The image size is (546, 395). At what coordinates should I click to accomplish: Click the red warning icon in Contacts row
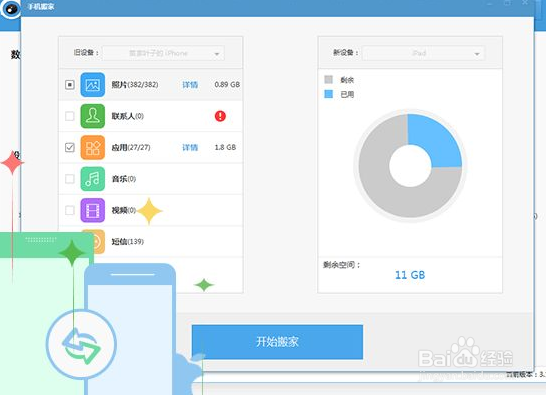[x=220, y=116]
